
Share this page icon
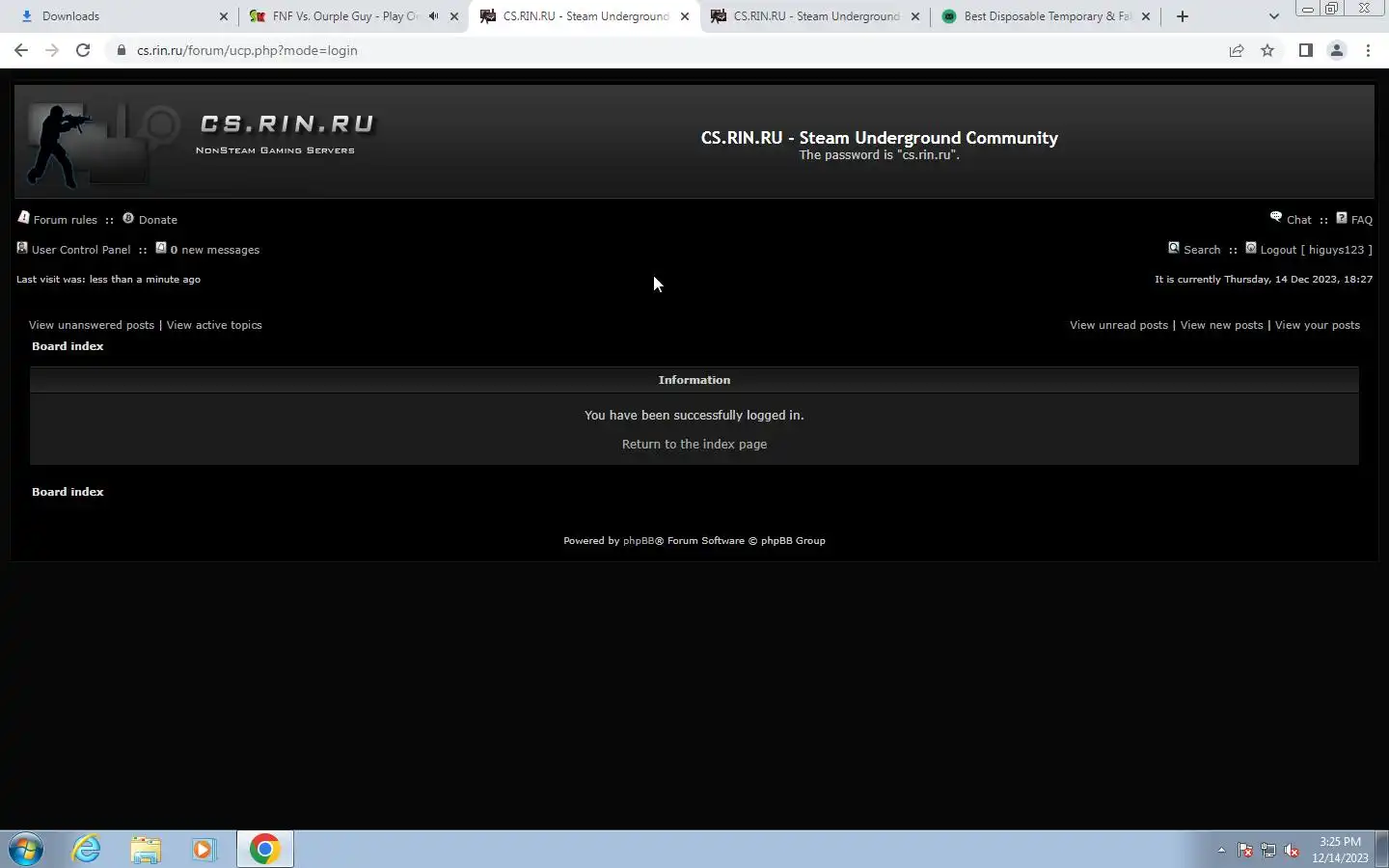pyautogui.click(x=1236, y=50)
